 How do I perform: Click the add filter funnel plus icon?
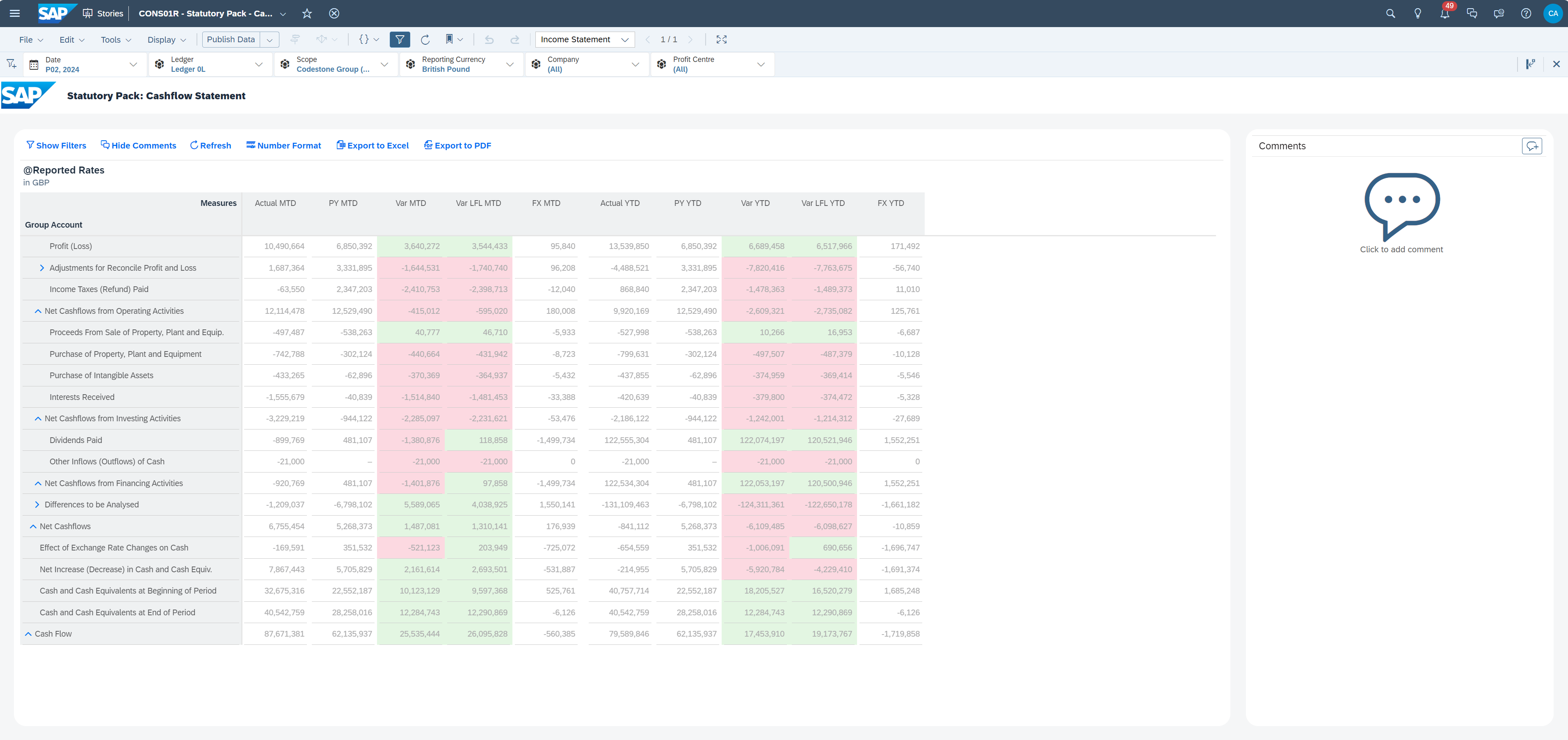11,64
